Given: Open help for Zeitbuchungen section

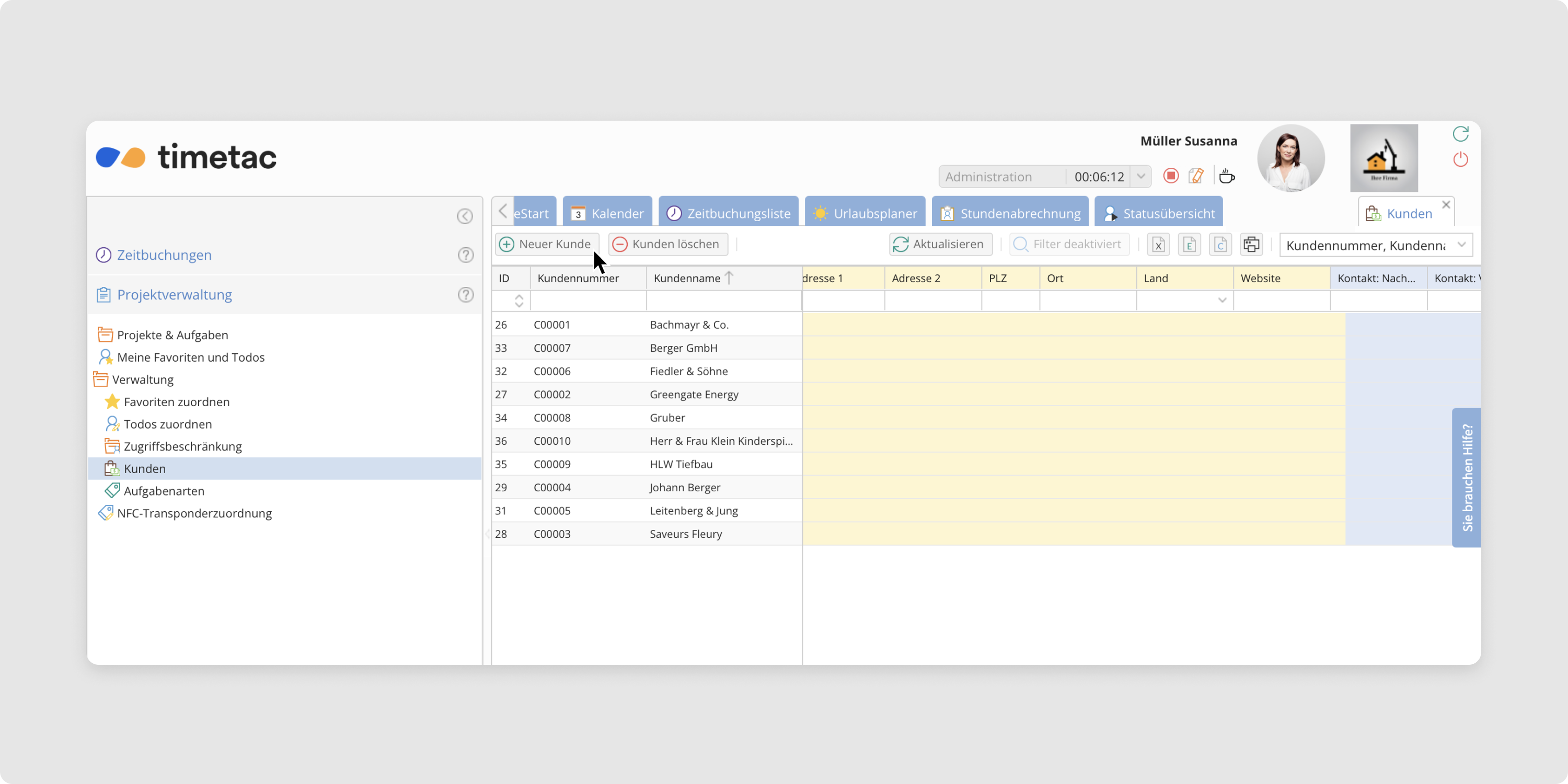Looking at the screenshot, I should (x=466, y=255).
